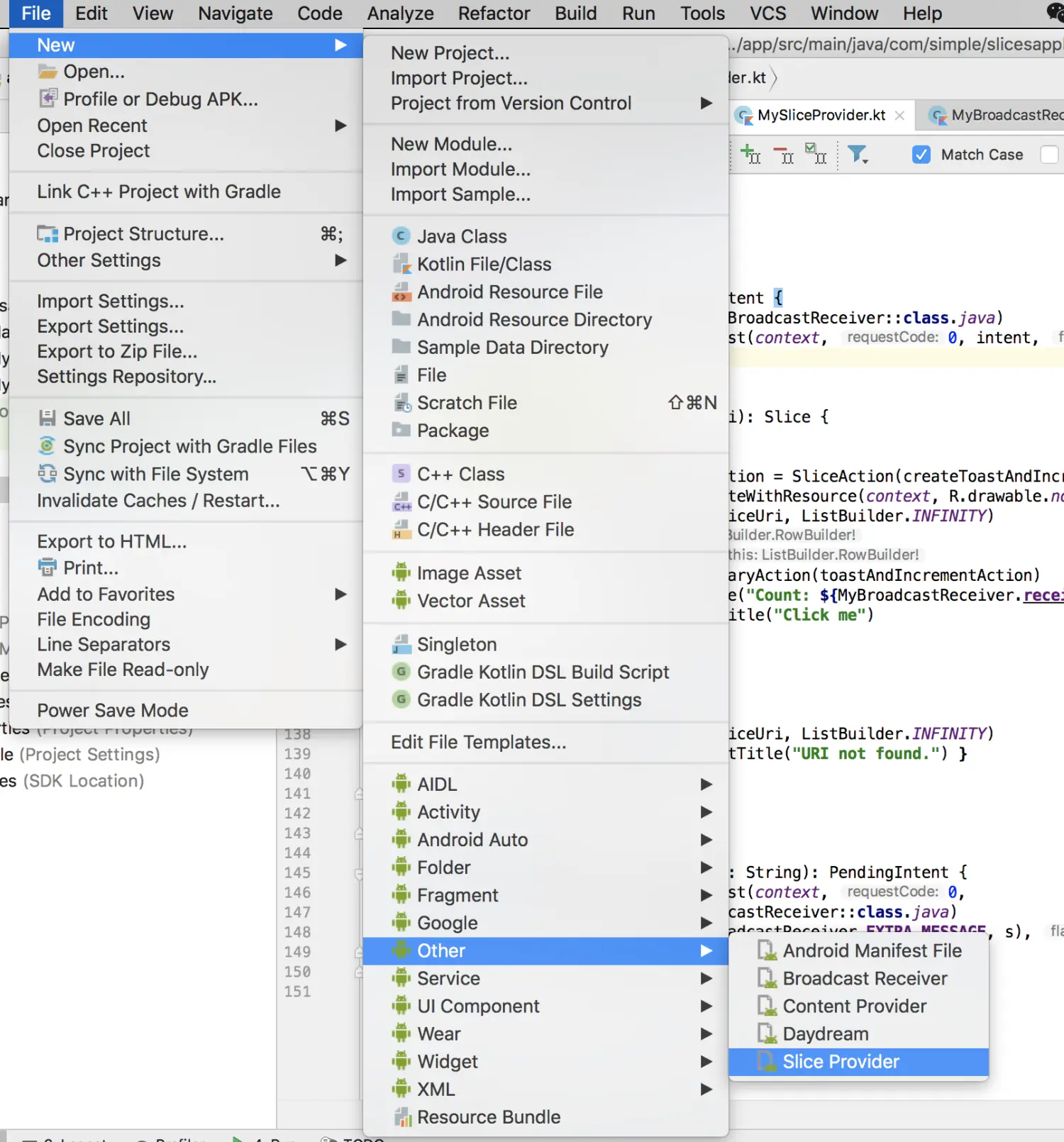Click the Image Asset Android icon
Image resolution: width=1064 pixels, height=1142 pixels.
click(401, 572)
